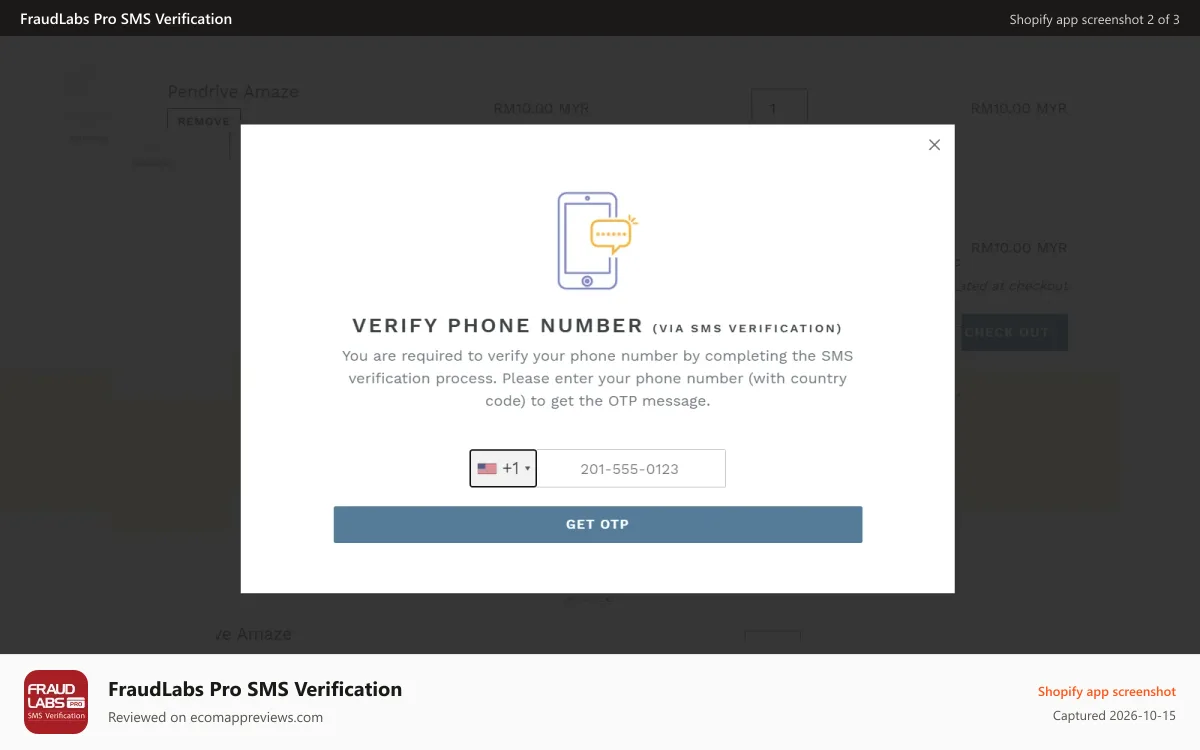Click the dimmed CHECK OUT button
The height and width of the screenshot is (750, 1200).
point(1014,332)
